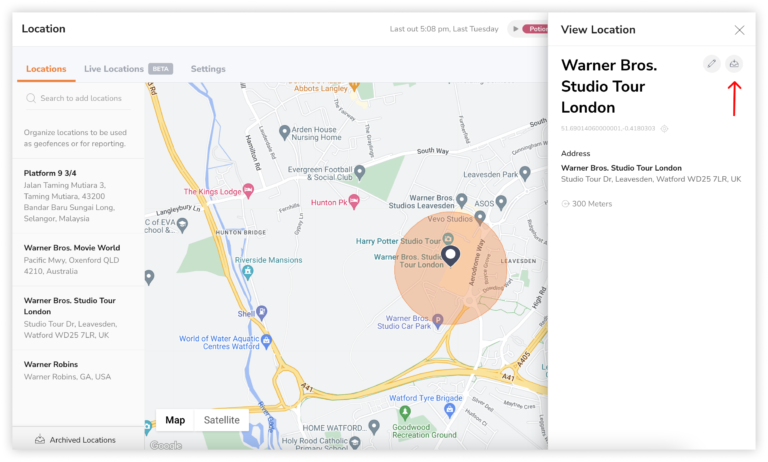Viewport: 768px width, 462px height.
Task: Switch to Map view
Action: (175, 420)
